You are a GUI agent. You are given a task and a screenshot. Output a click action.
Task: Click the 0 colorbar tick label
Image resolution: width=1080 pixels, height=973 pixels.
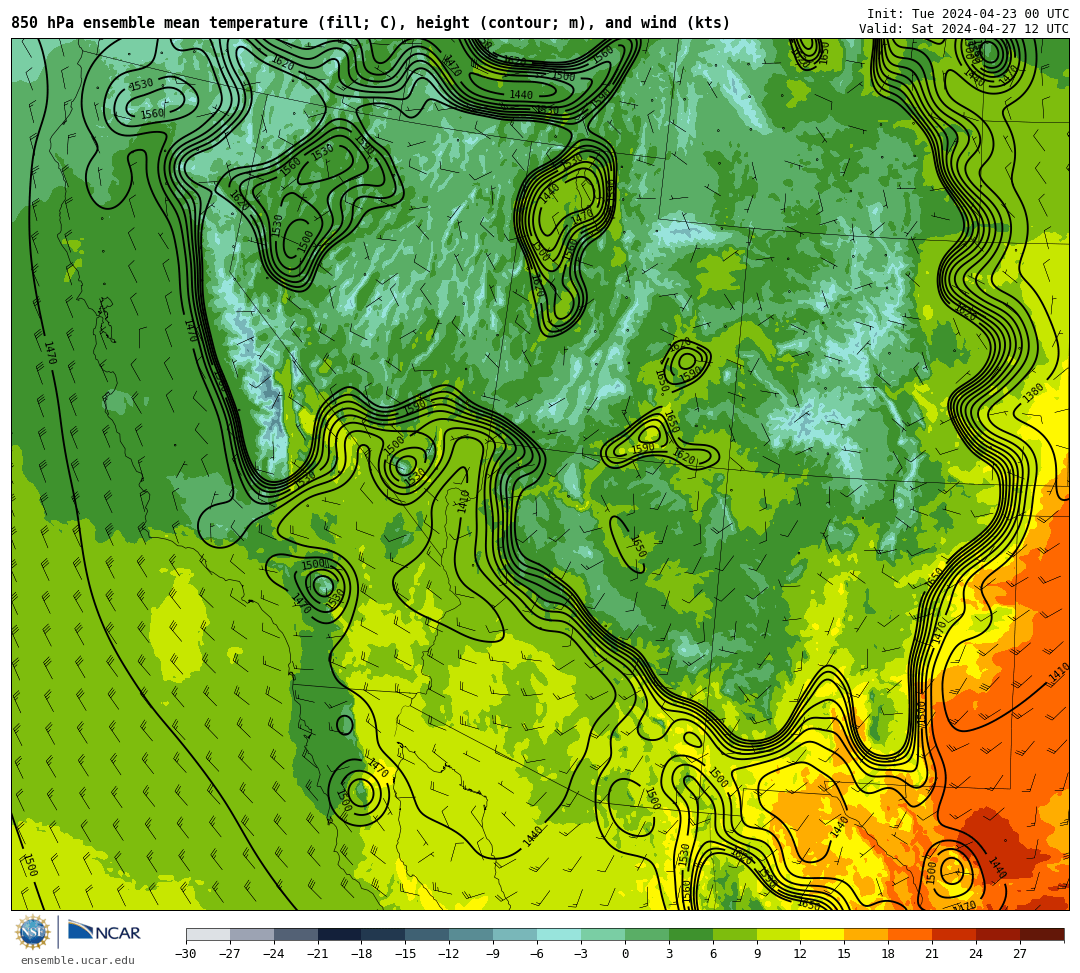click(x=625, y=954)
